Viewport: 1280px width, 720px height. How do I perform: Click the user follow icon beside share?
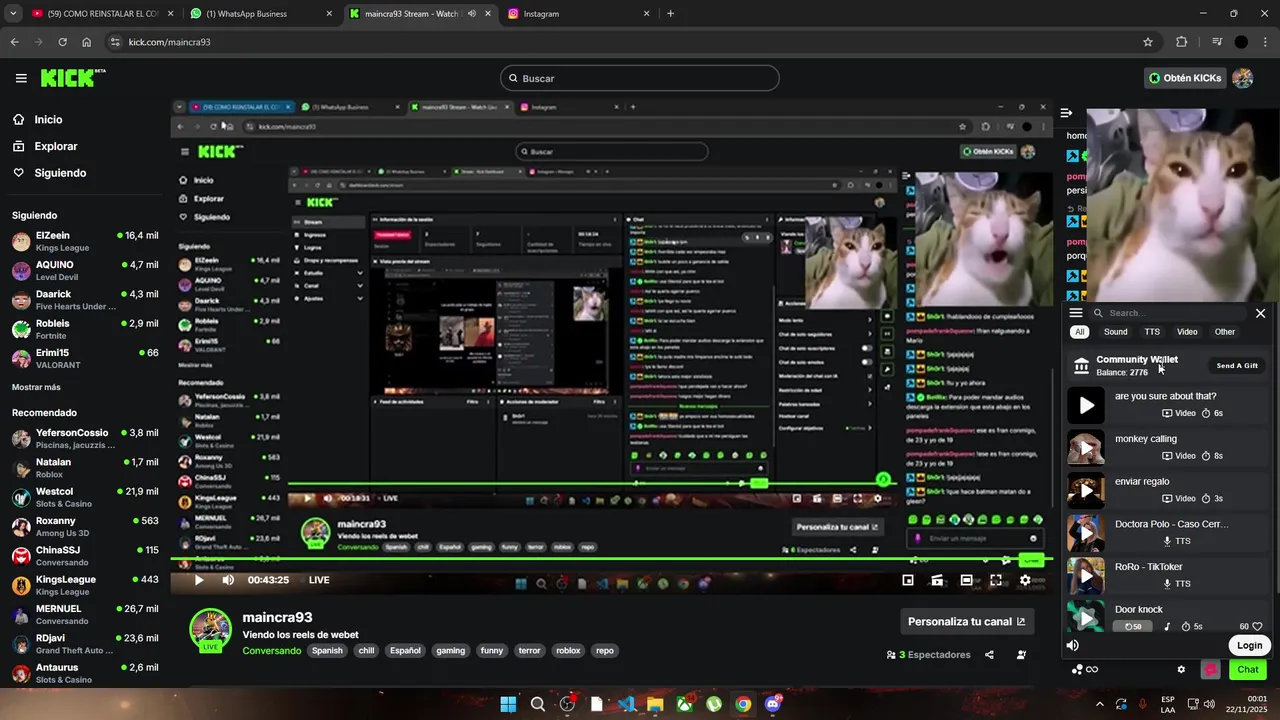(x=1021, y=655)
